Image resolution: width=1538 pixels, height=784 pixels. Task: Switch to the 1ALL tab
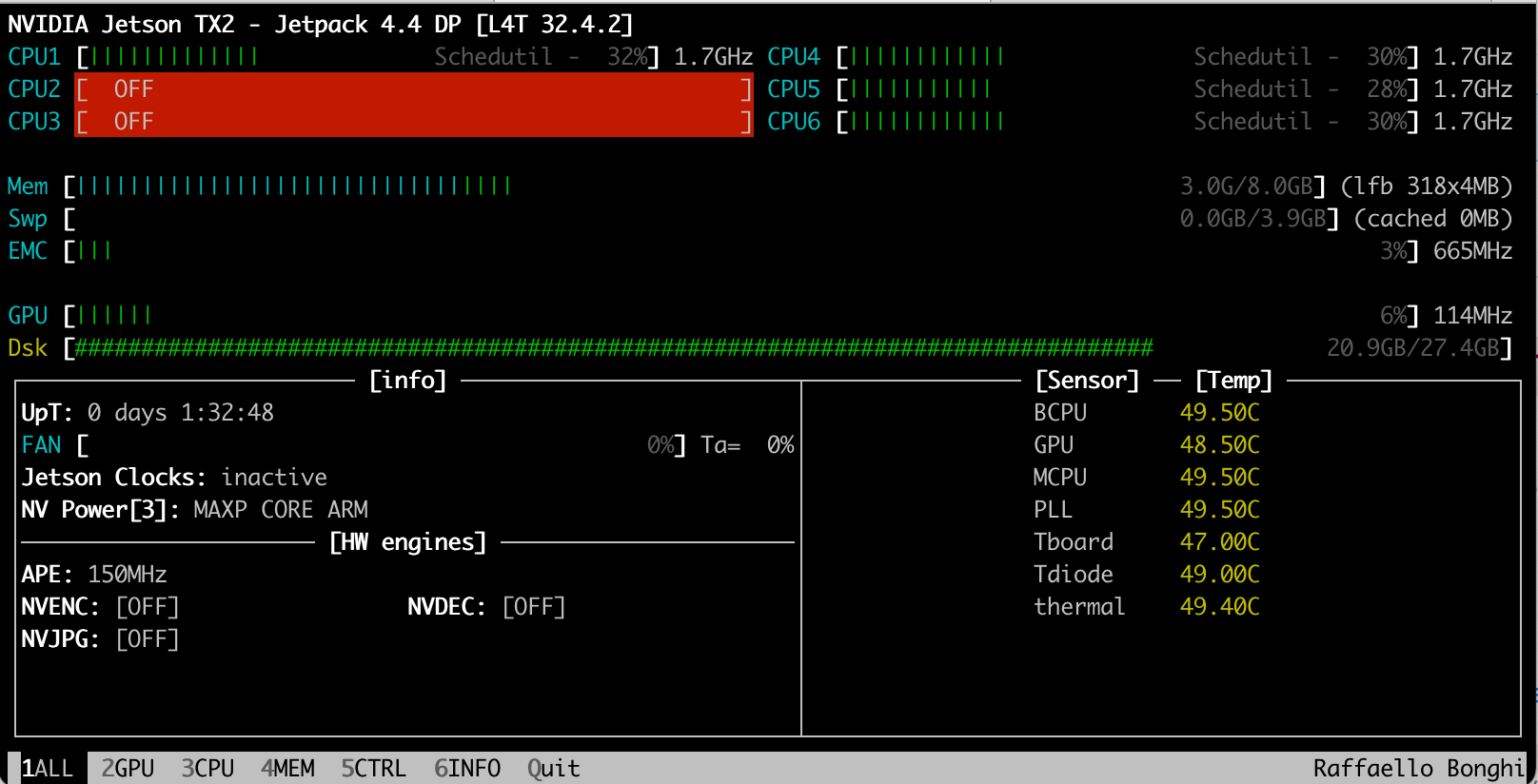click(48, 768)
